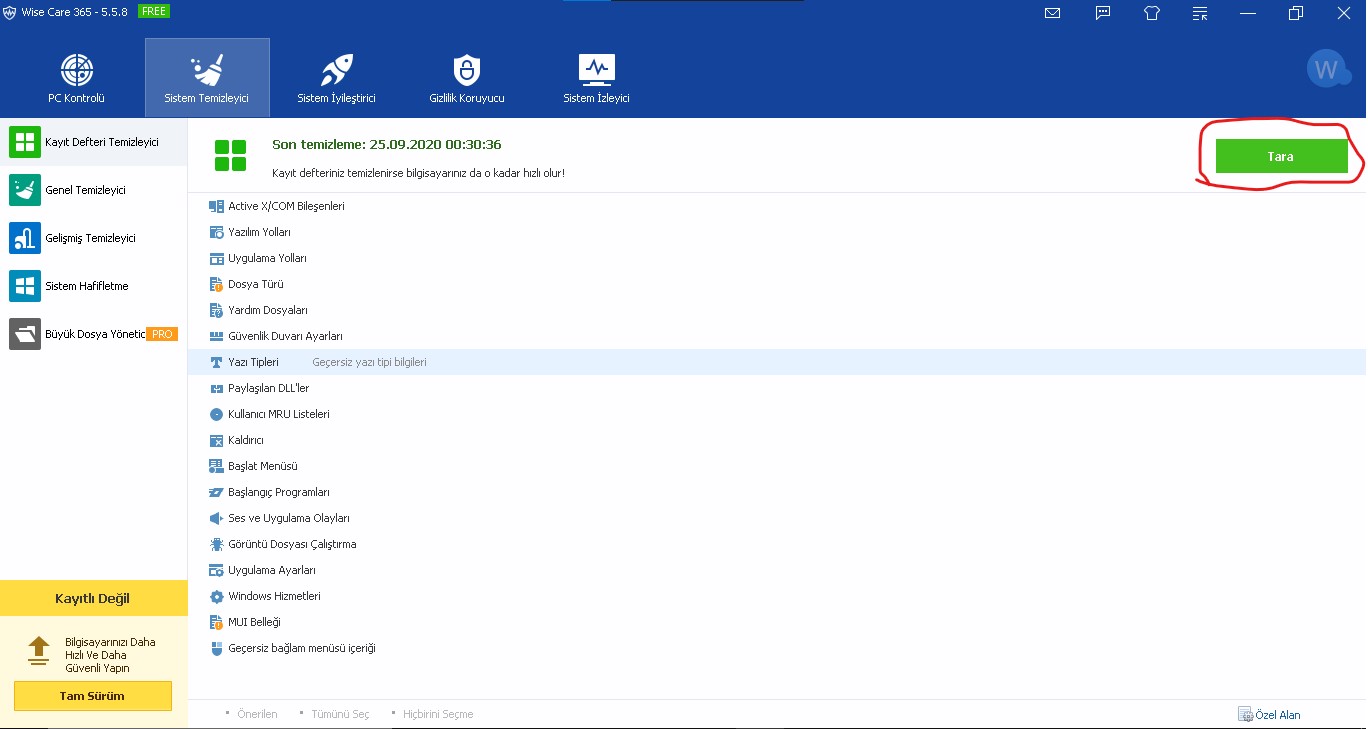Screen dimensions: 1368x729
Task: Select Büyük Dosya Yöneticisi in the sidebar
Action: (x=94, y=334)
